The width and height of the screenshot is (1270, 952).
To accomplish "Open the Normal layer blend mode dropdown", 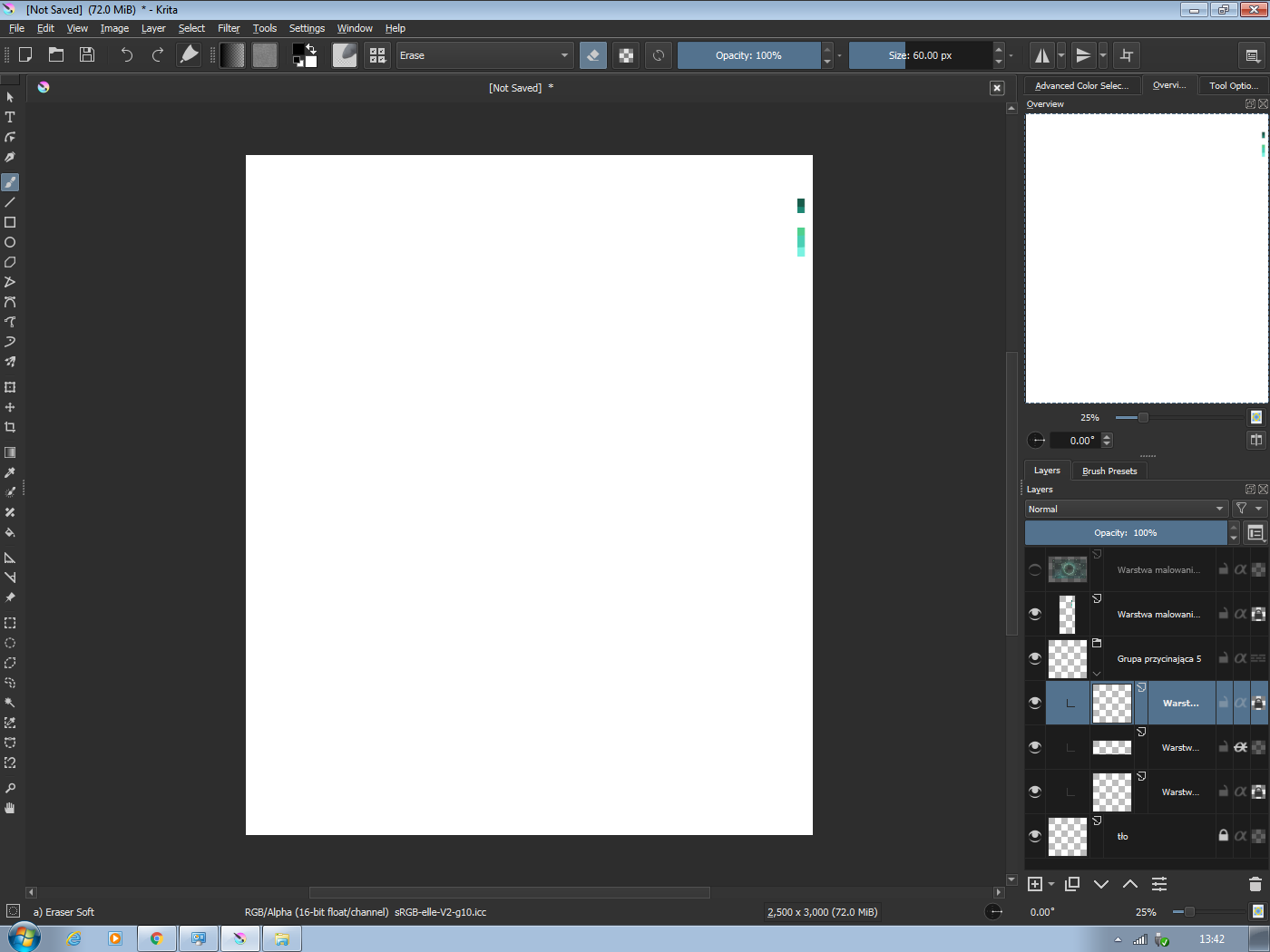I will pos(1126,509).
